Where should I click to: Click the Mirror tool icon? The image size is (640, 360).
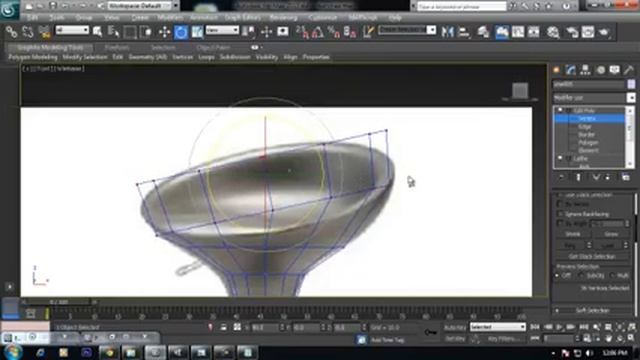click(447, 32)
